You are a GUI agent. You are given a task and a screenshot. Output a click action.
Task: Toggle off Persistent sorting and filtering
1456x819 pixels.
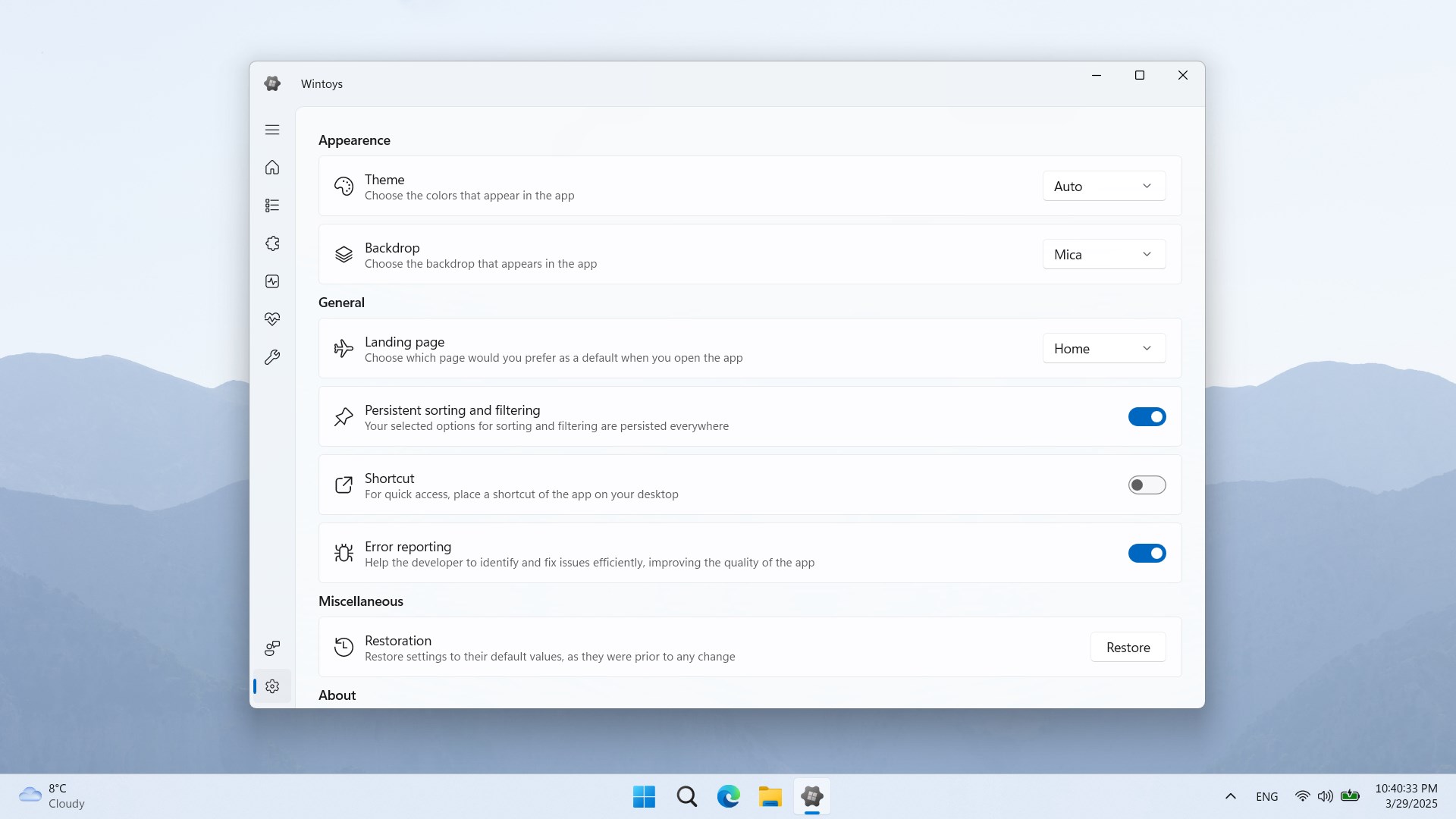click(1147, 416)
